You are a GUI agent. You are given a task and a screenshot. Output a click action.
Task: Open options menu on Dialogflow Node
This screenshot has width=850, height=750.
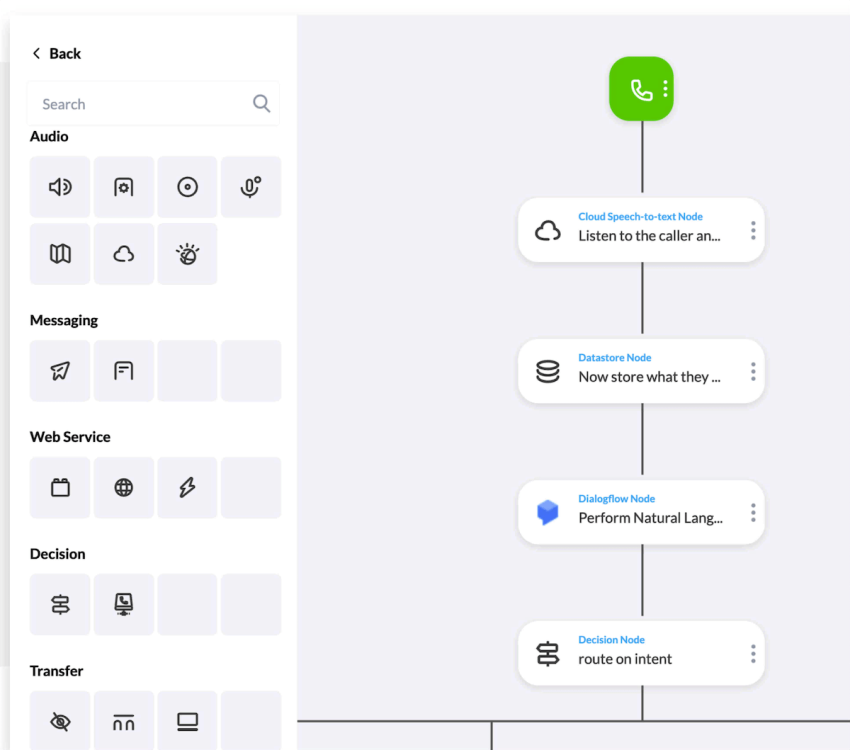[753, 513]
